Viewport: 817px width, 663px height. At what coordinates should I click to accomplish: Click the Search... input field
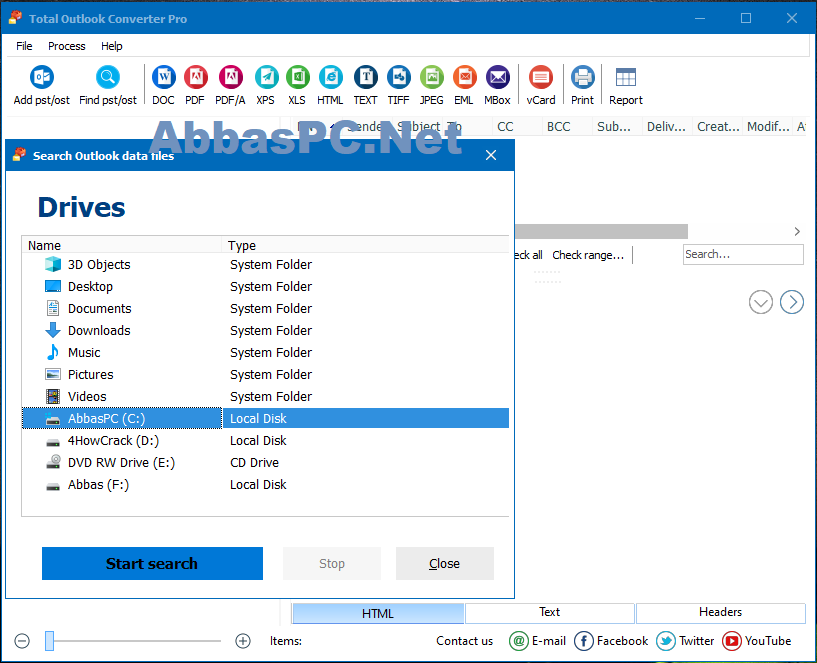click(743, 254)
